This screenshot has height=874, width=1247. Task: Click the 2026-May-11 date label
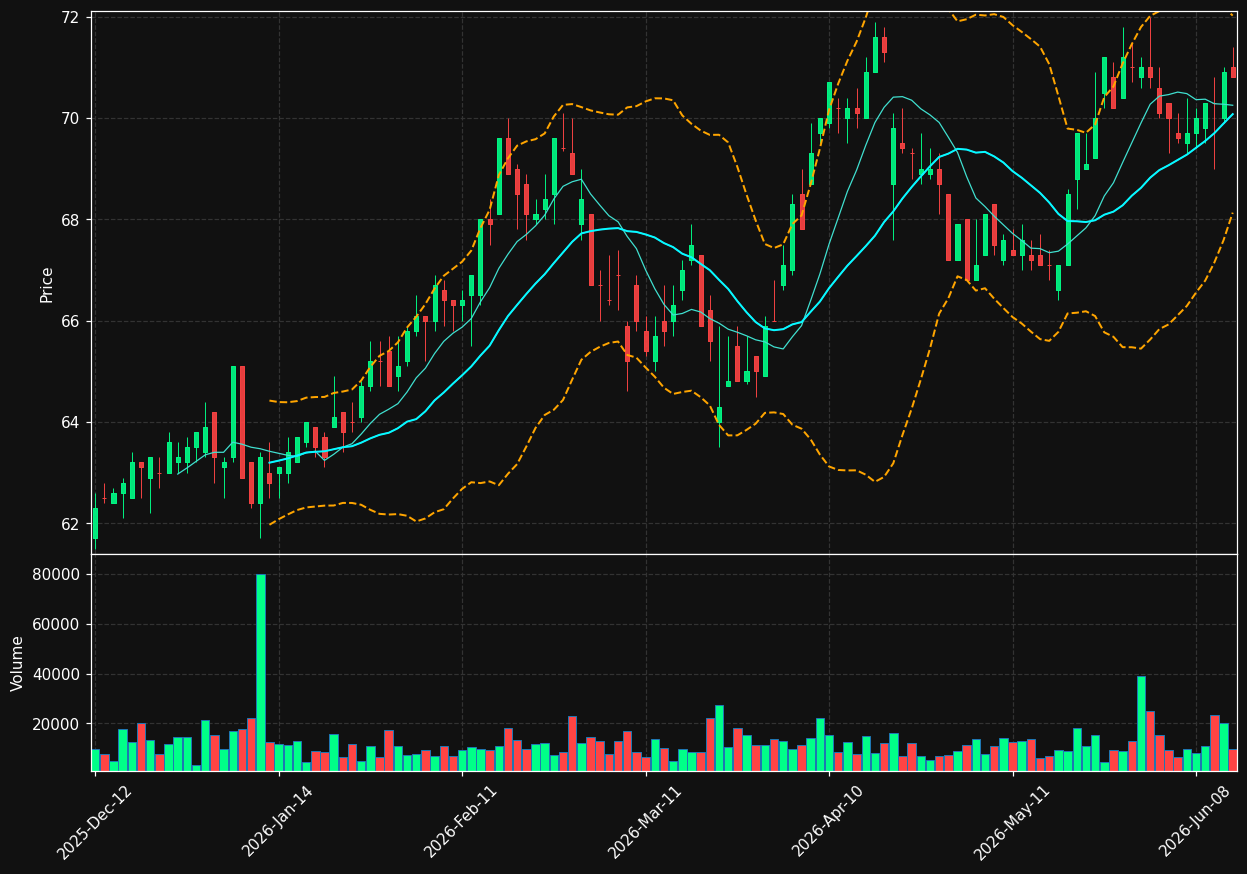point(1011,822)
